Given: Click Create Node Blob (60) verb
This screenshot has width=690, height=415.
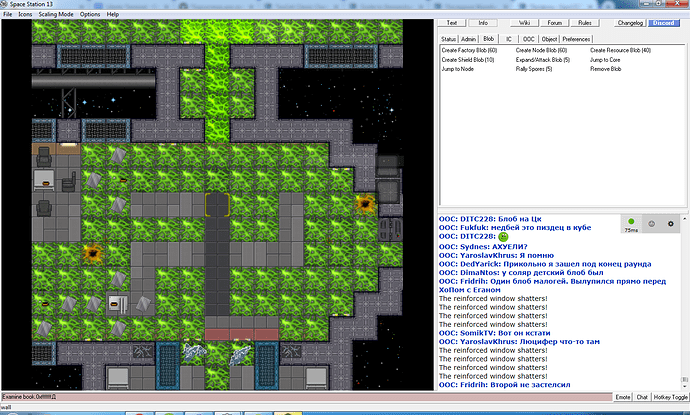Looking at the screenshot, I should pos(541,51).
